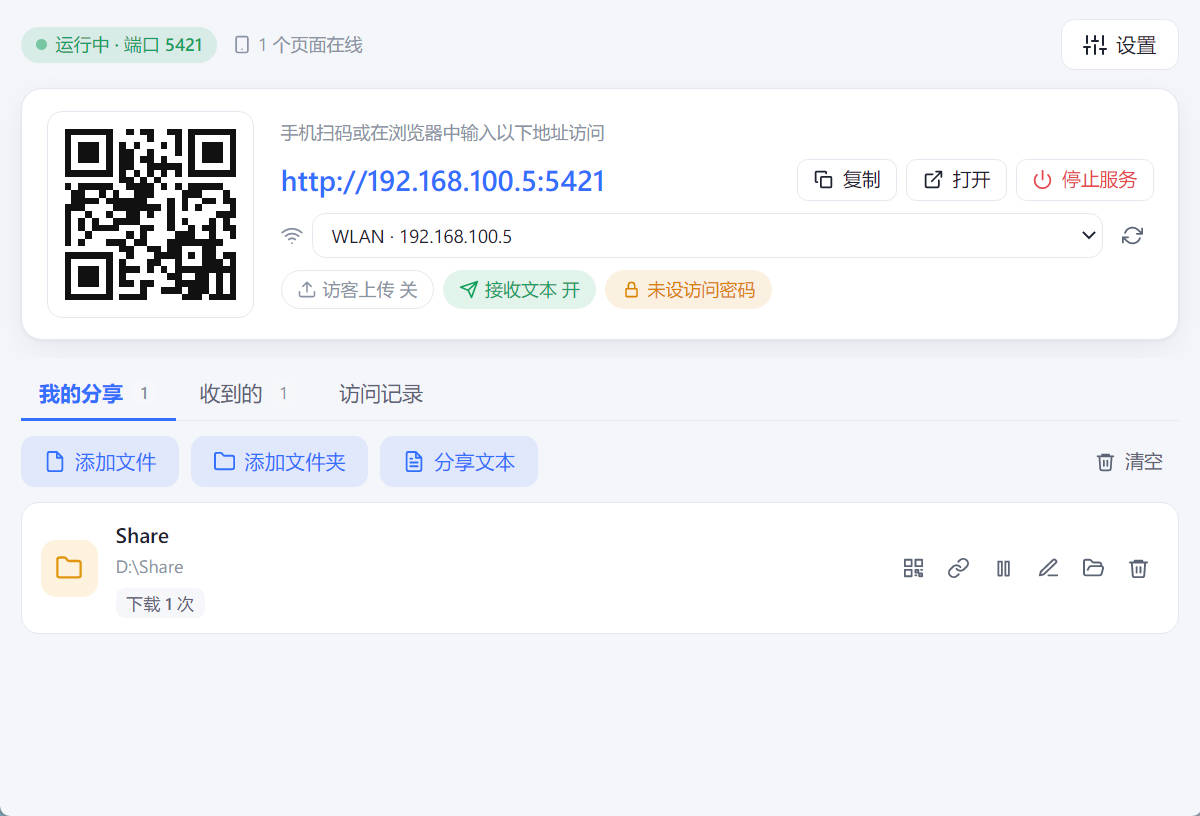Open the http://192.168.100.5:5421 link

tap(443, 181)
